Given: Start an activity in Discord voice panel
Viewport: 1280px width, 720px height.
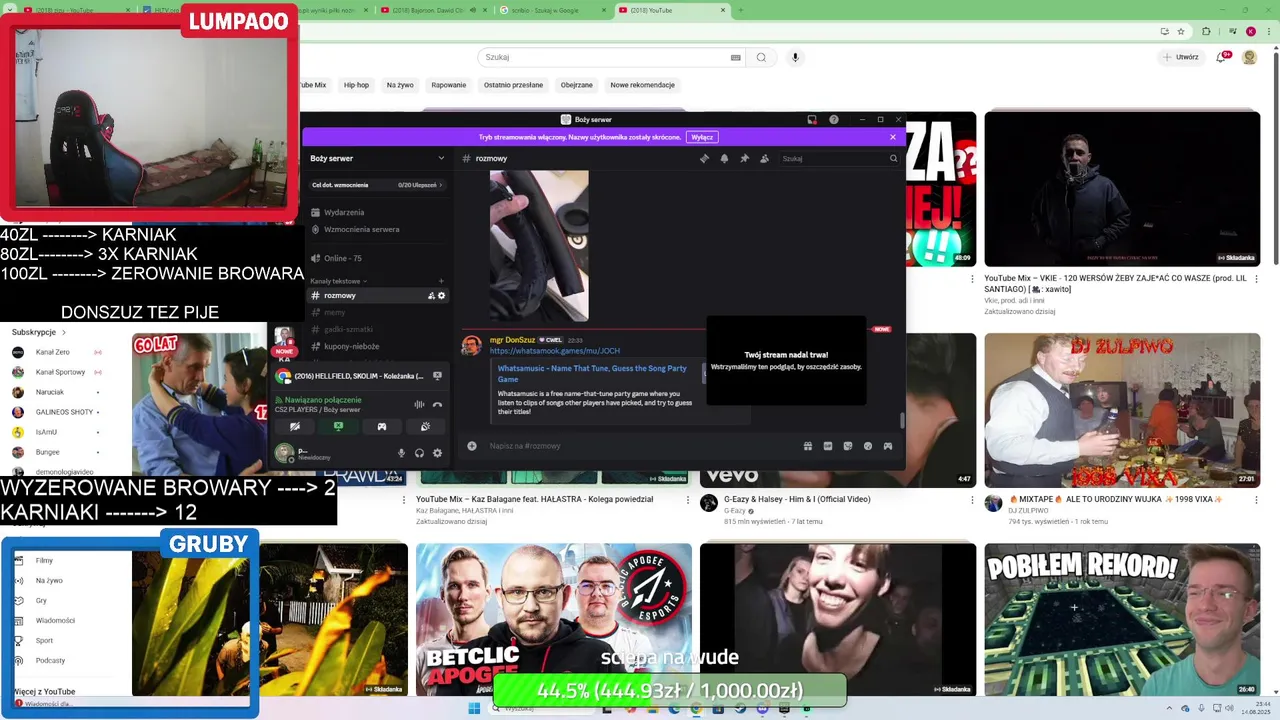Looking at the screenshot, I should click(x=381, y=426).
